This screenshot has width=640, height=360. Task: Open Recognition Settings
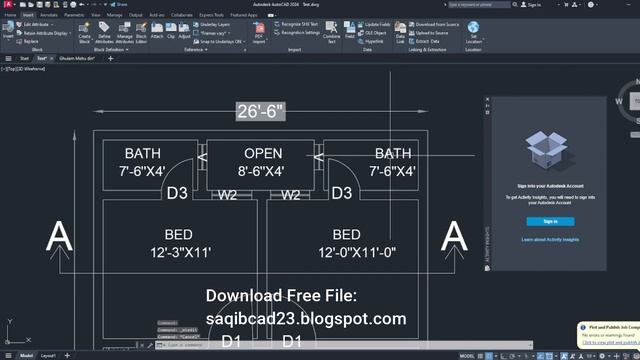(x=297, y=33)
